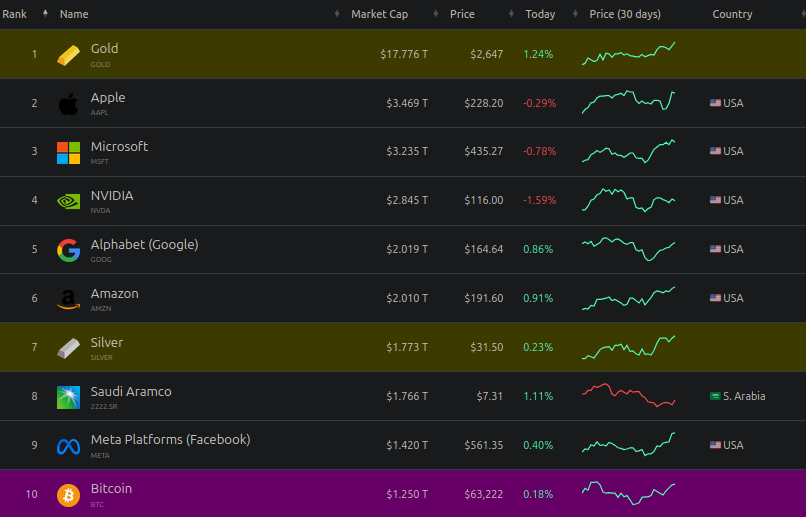Click the Amazon logo icon

point(68,299)
